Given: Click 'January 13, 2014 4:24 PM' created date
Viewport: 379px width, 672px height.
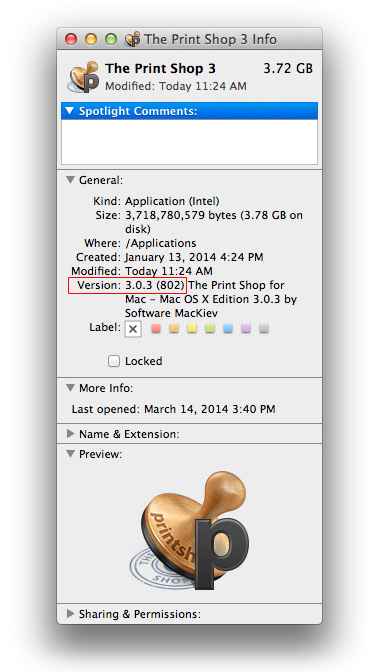Looking at the screenshot, I should [194, 257].
